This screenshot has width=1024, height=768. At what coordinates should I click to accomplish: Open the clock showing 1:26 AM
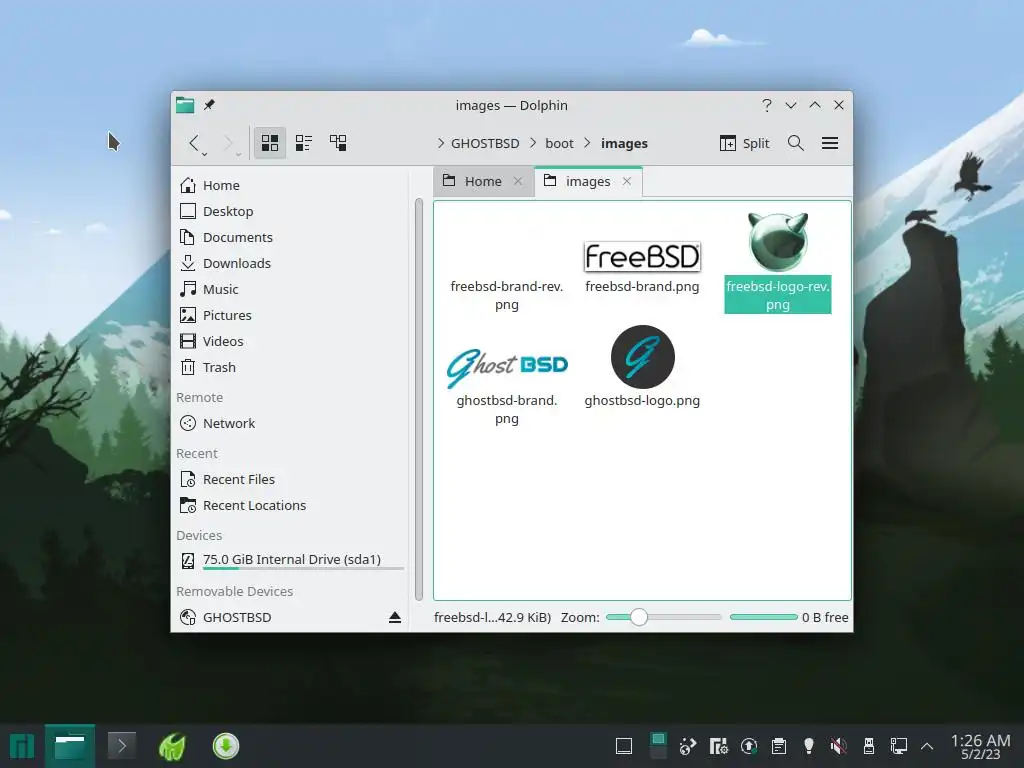click(980, 746)
